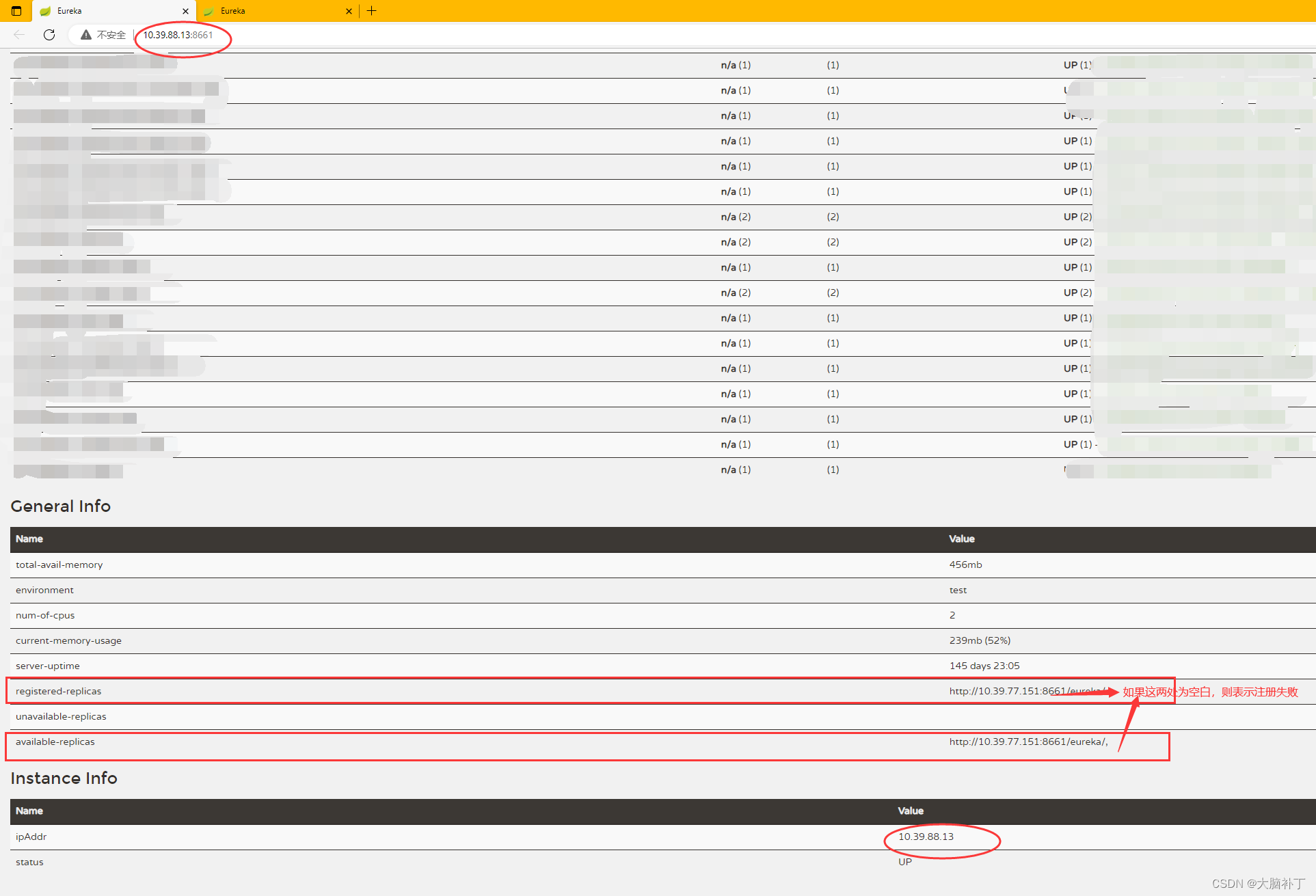Image resolution: width=1316 pixels, height=896 pixels.
Task: Click the total-avail-memory row name
Action: [x=59, y=565]
